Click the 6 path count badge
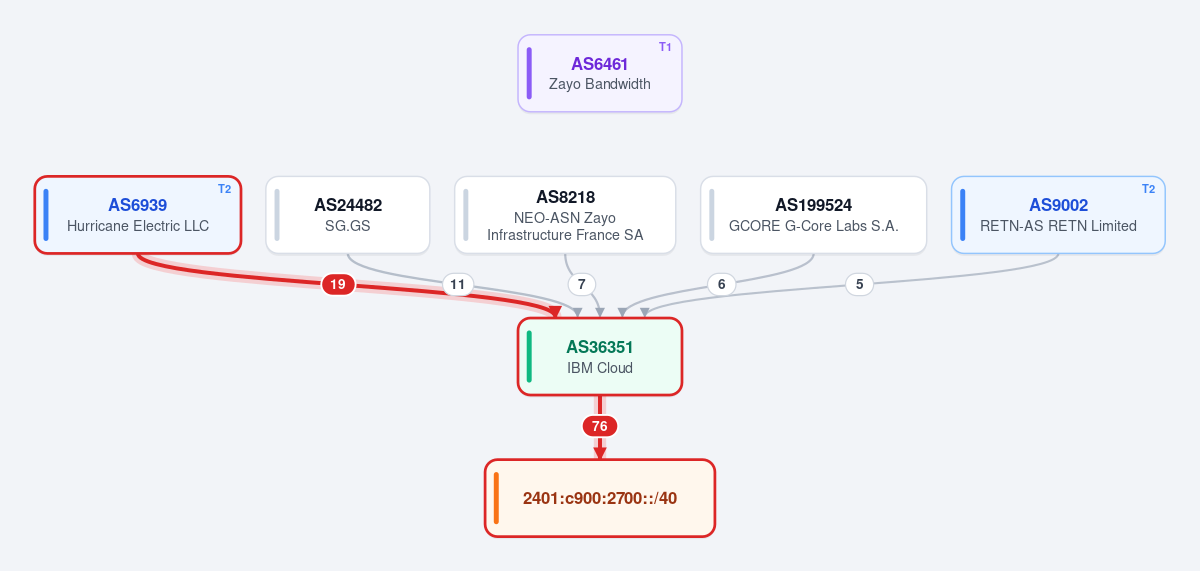The height and width of the screenshot is (571, 1200). point(721,285)
